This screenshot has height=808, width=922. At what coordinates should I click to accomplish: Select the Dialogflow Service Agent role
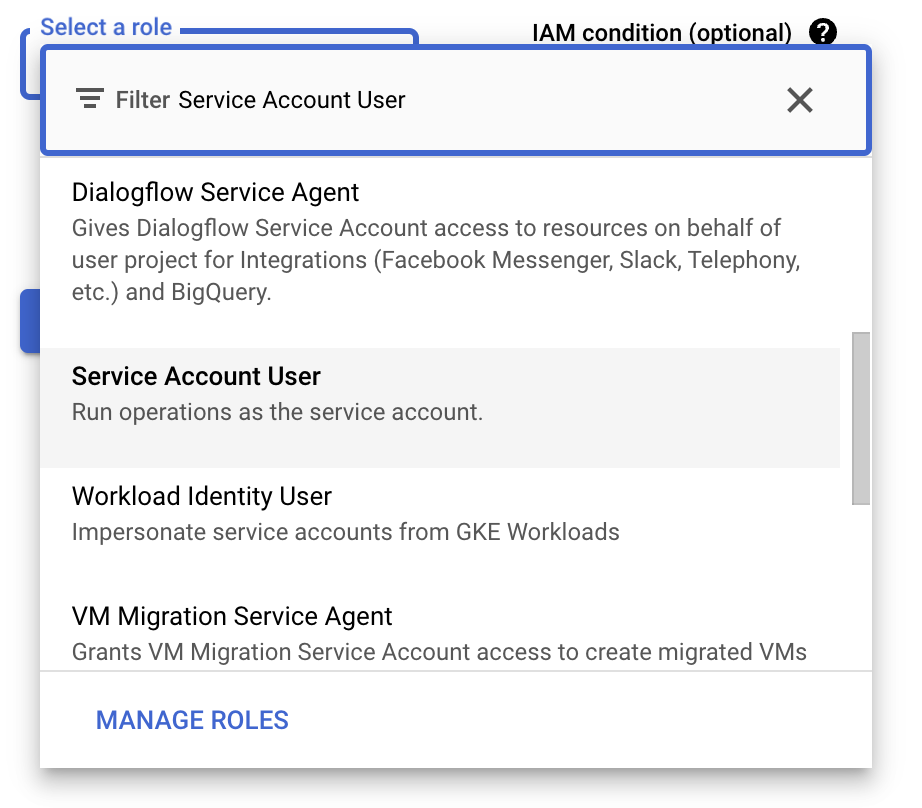coord(440,253)
